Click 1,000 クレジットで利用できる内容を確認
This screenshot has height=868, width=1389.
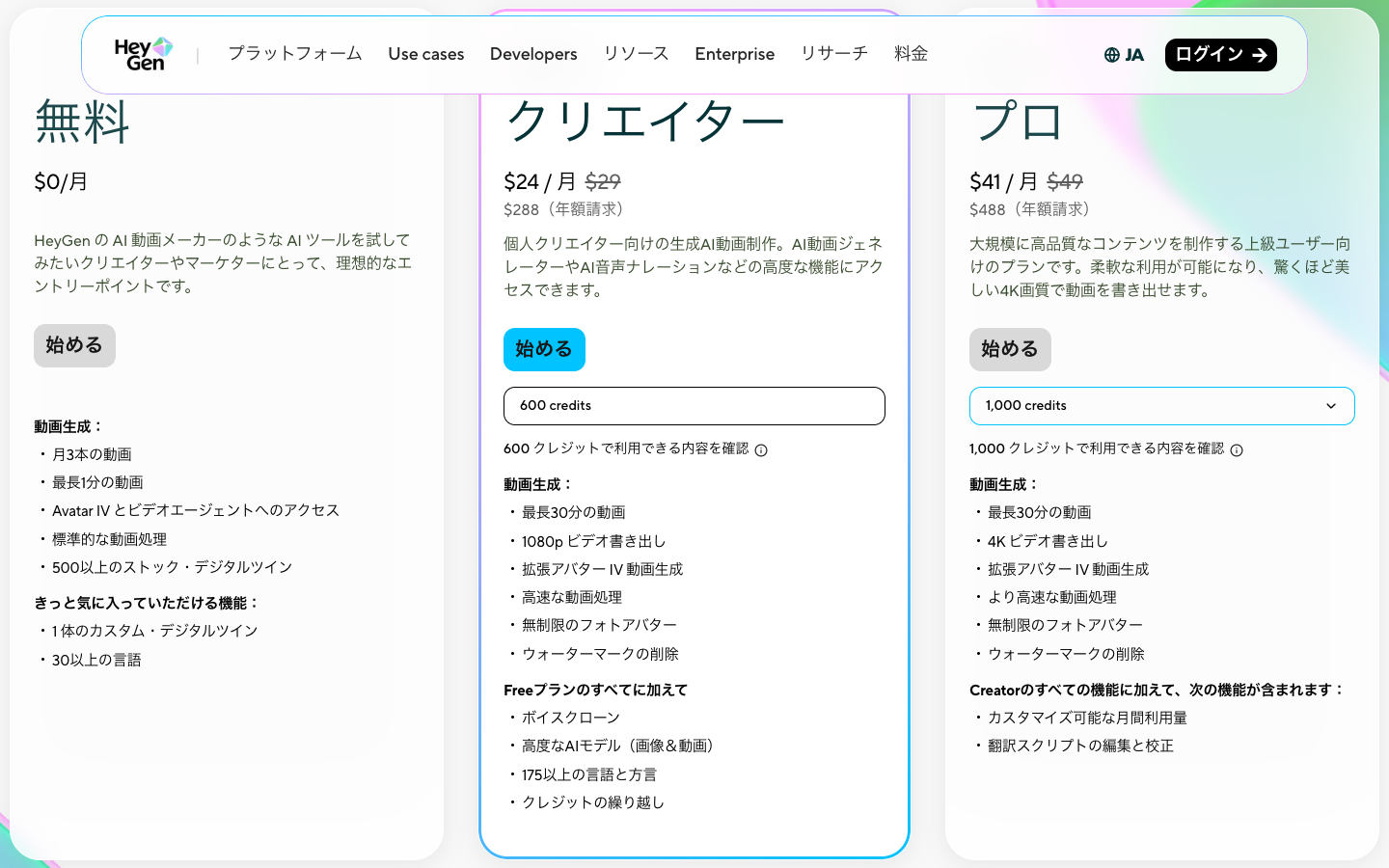coord(1097,448)
